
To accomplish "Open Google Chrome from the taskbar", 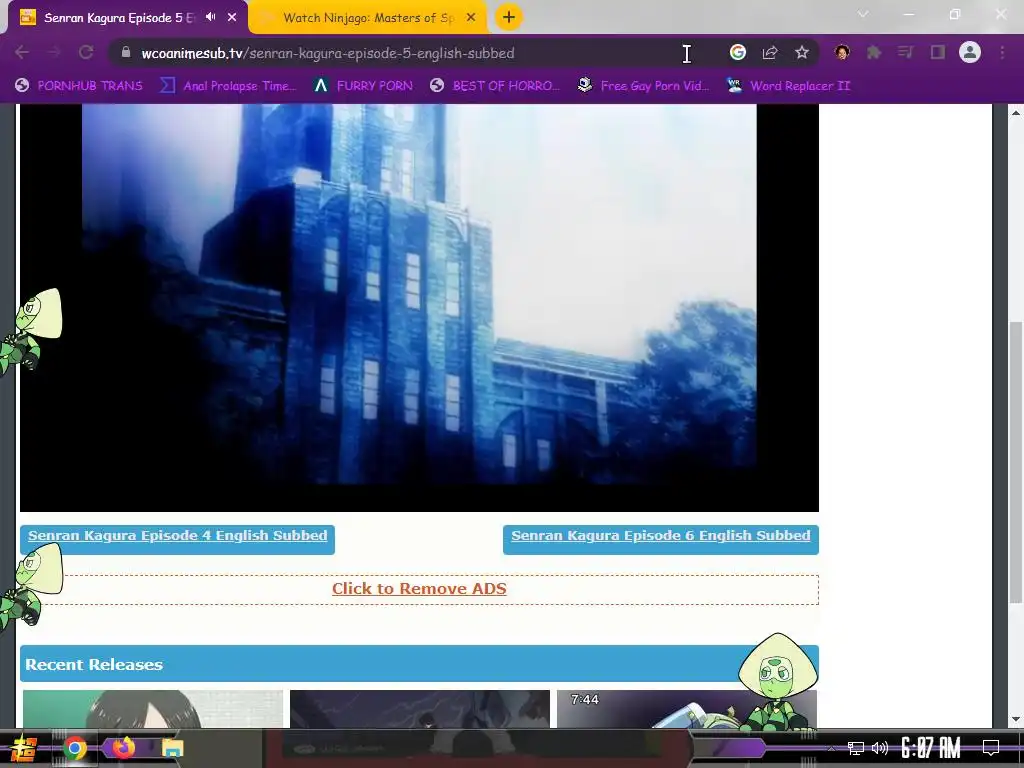I will pos(75,748).
